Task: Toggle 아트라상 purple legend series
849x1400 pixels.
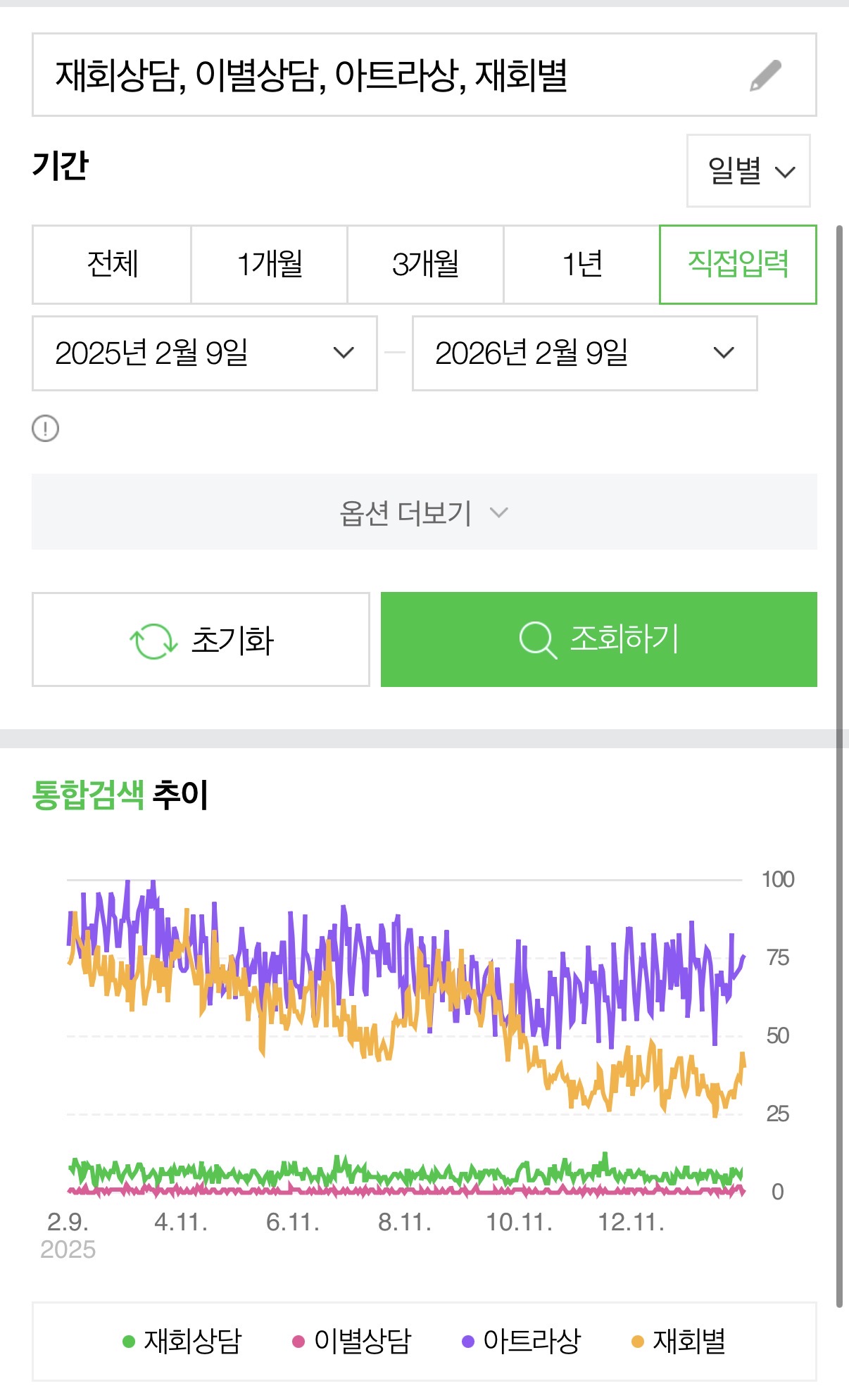Action: click(522, 1341)
